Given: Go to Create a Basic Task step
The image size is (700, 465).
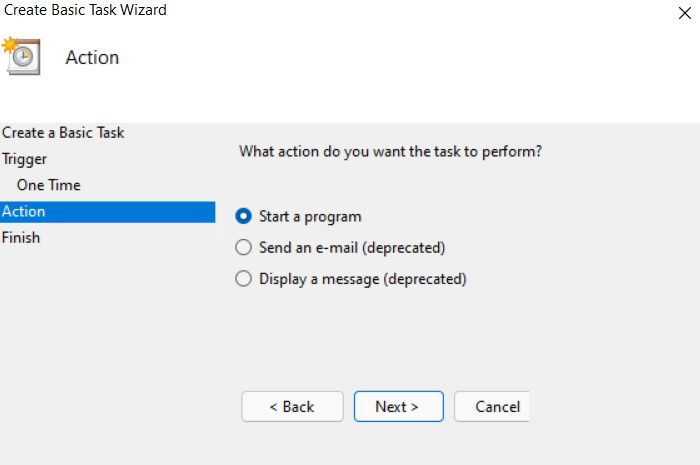Looking at the screenshot, I should pos(63,133).
